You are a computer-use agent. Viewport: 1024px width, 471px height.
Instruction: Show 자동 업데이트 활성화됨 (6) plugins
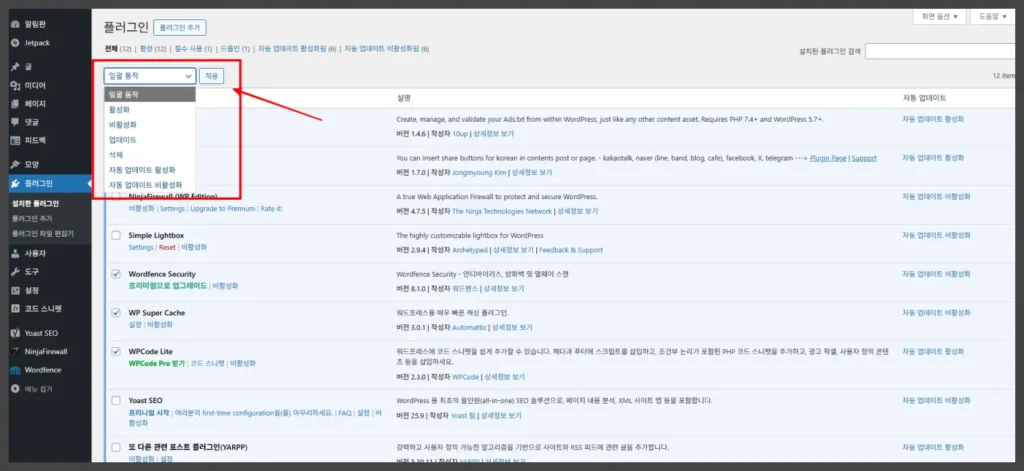click(297, 49)
